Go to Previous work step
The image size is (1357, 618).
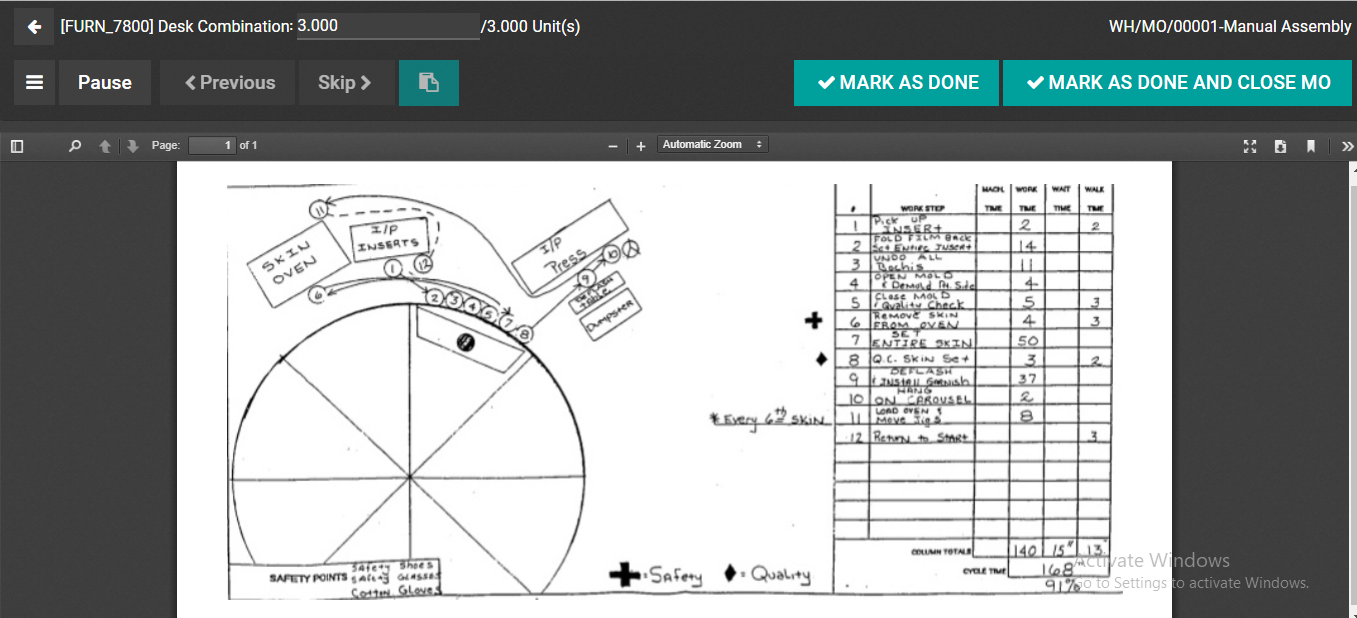tap(229, 83)
